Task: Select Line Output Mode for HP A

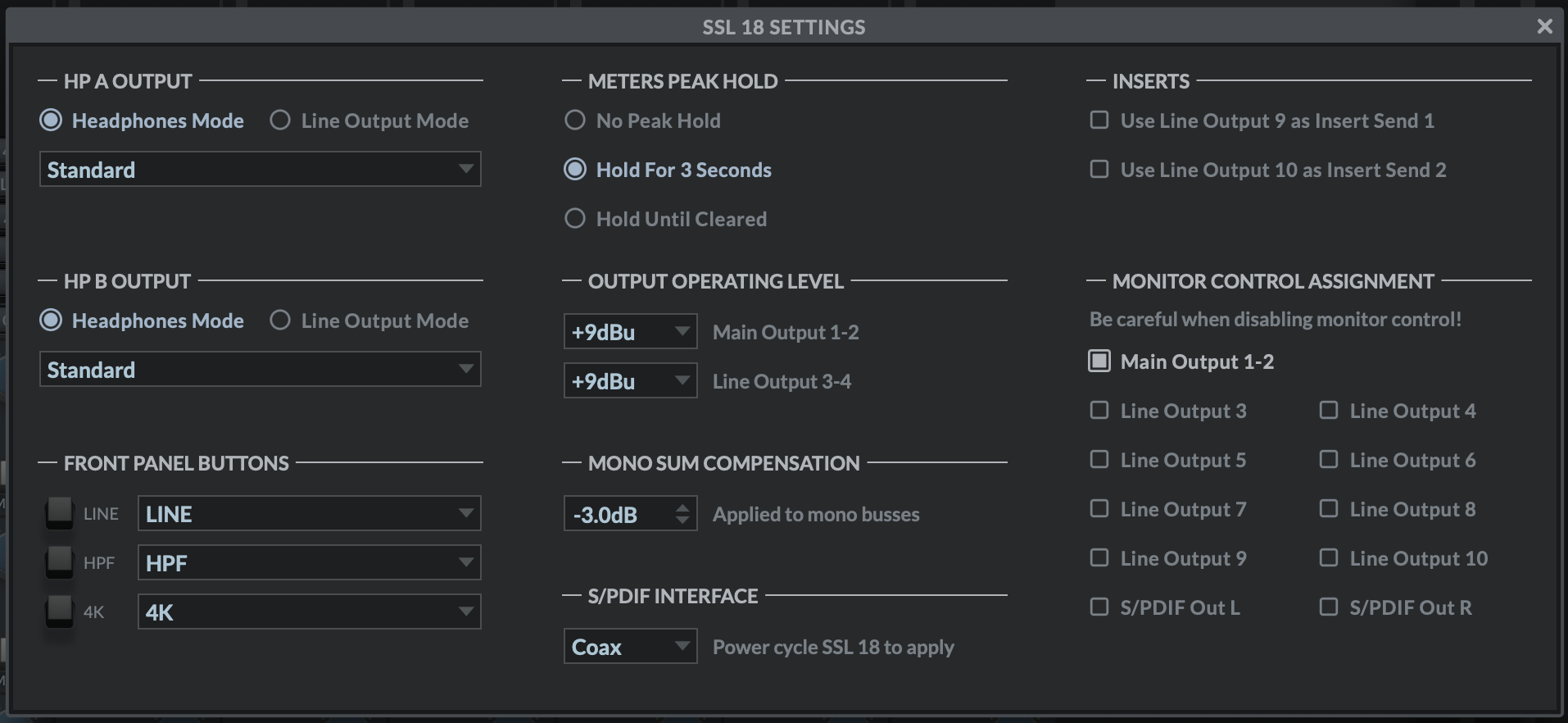Action: point(280,120)
